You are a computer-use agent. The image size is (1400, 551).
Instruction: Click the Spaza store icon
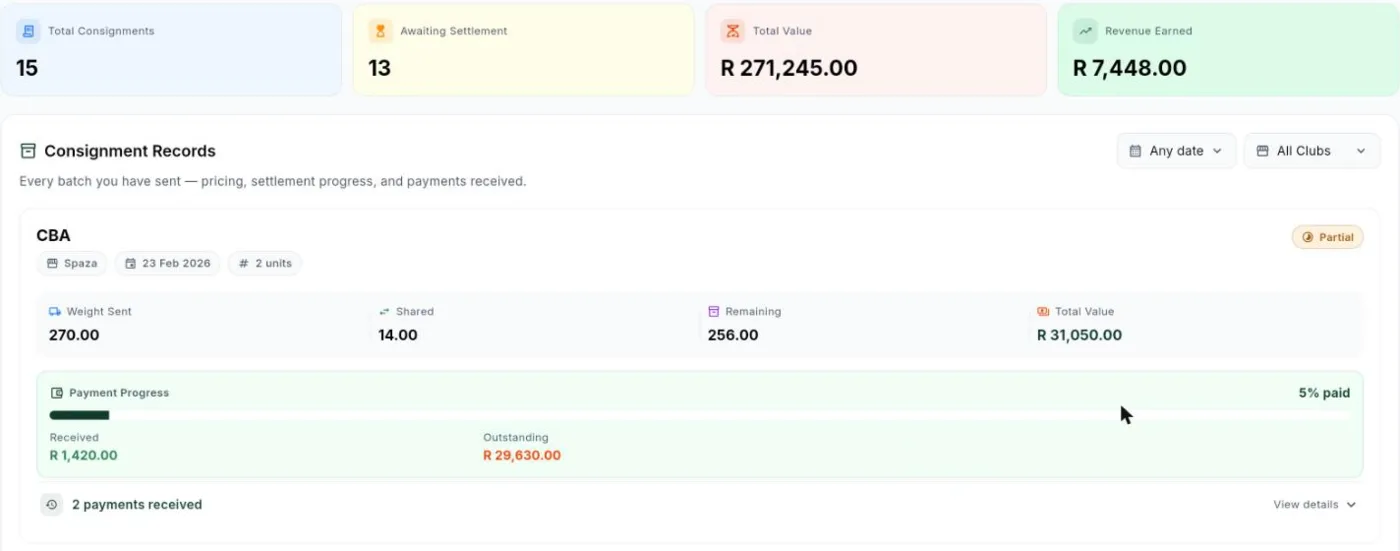pos(52,264)
